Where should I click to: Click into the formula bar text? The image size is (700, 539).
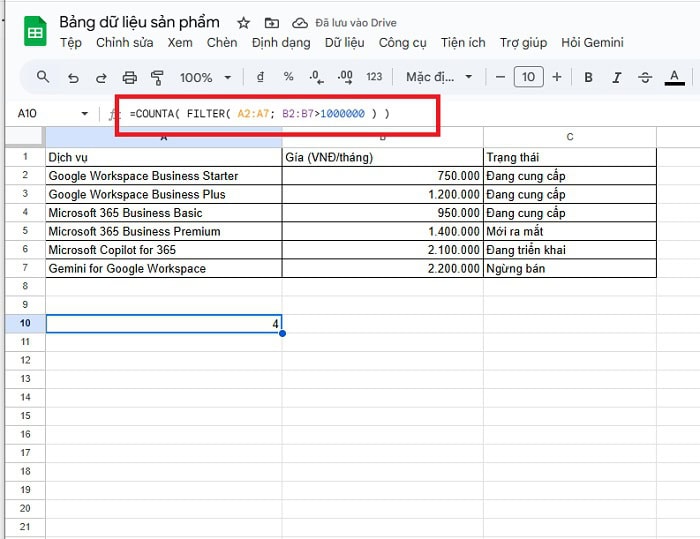coord(259,113)
